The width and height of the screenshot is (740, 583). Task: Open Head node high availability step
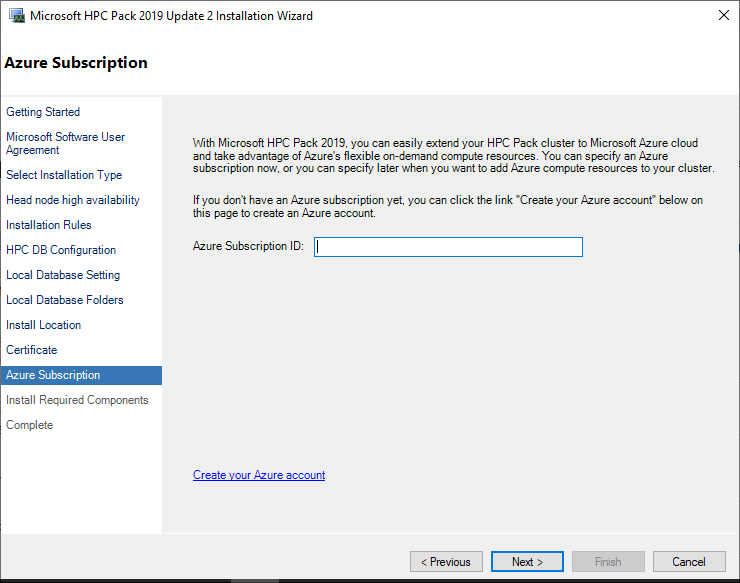pyautogui.click(x=73, y=200)
